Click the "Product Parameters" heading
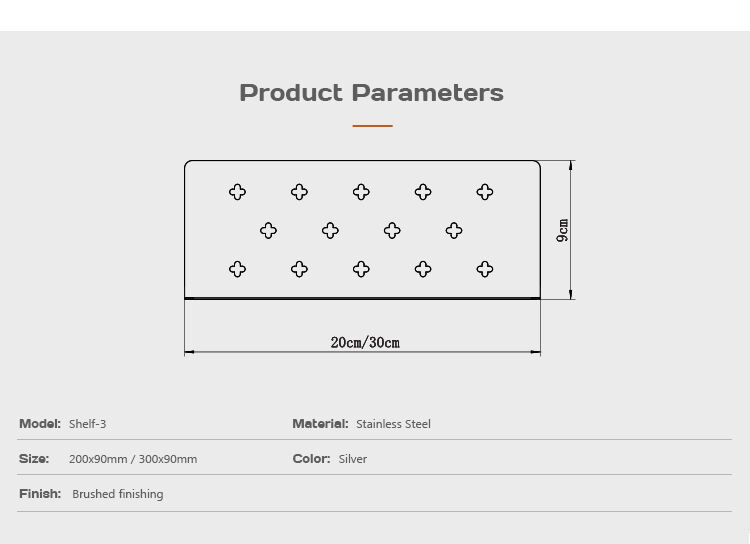 click(371, 93)
